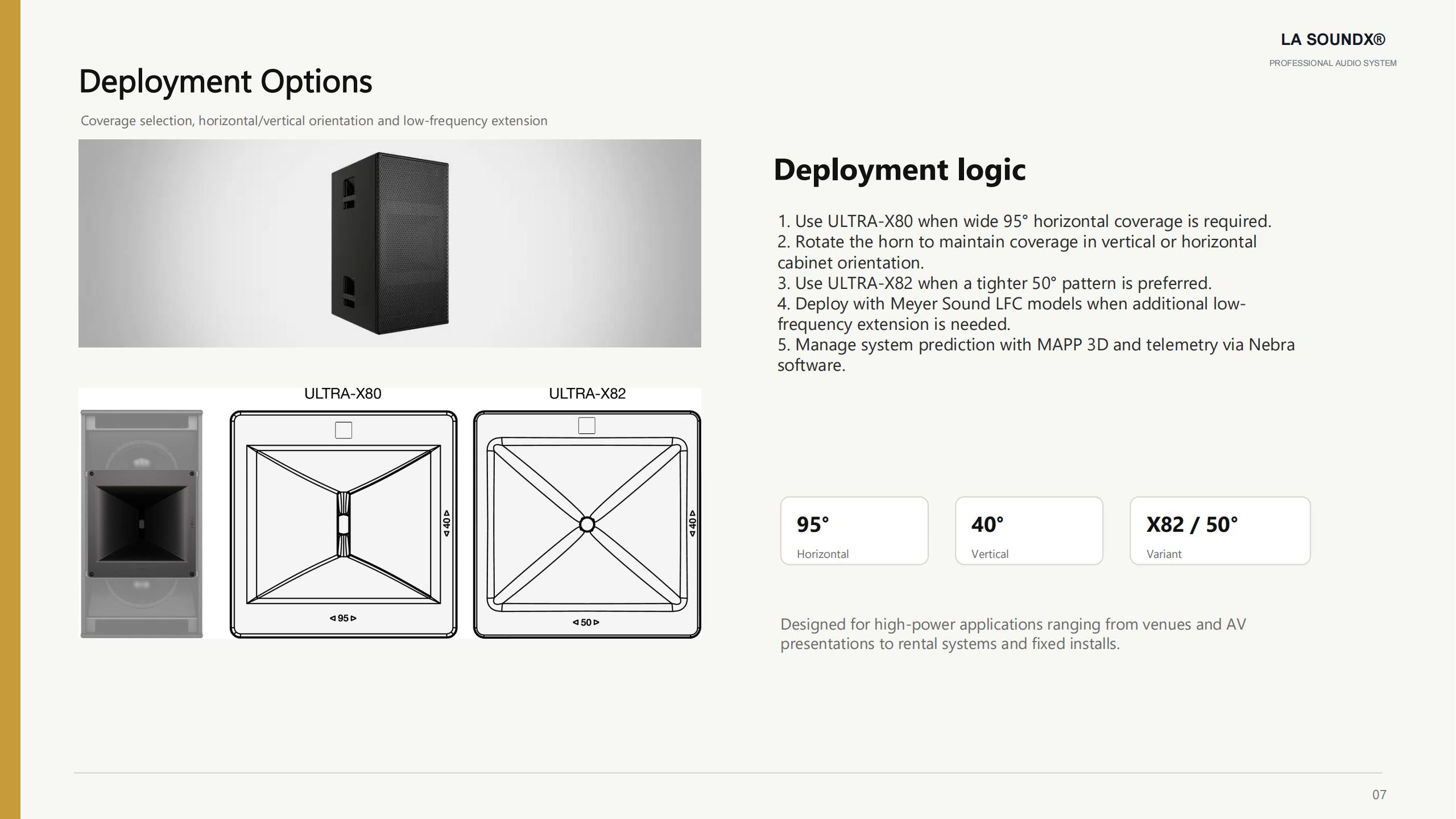
Task: Click list item "Use ULTRA-X80 when wide 95°"
Action: (x=1024, y=221)
